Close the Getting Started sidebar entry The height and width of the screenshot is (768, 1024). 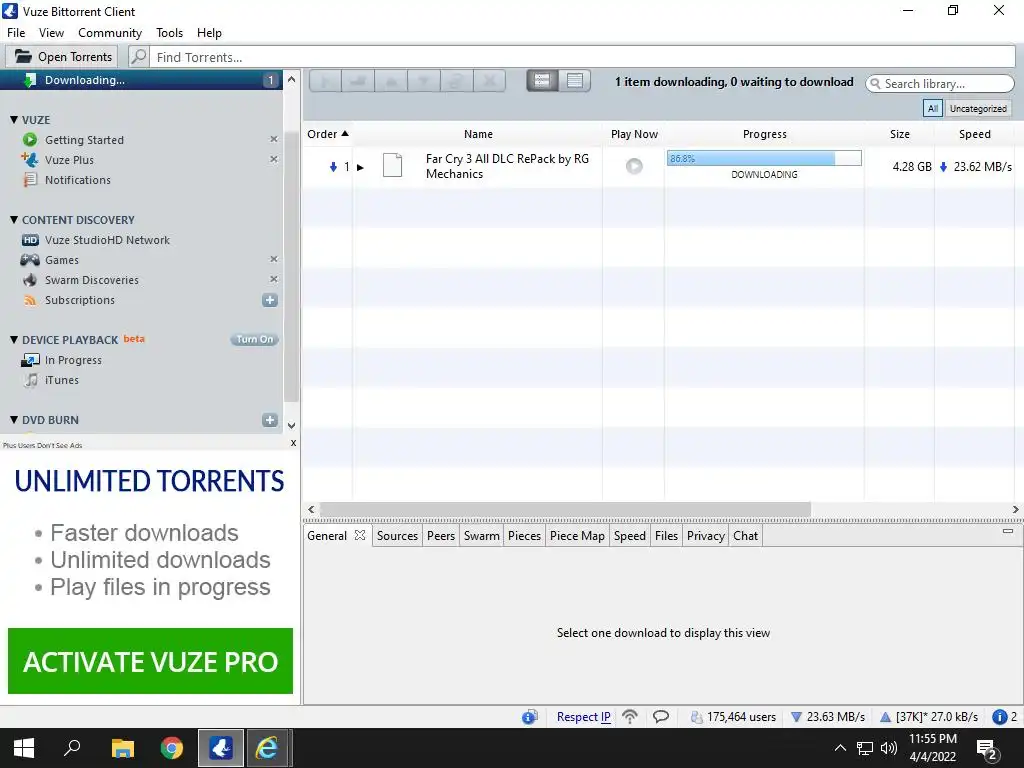274,139
